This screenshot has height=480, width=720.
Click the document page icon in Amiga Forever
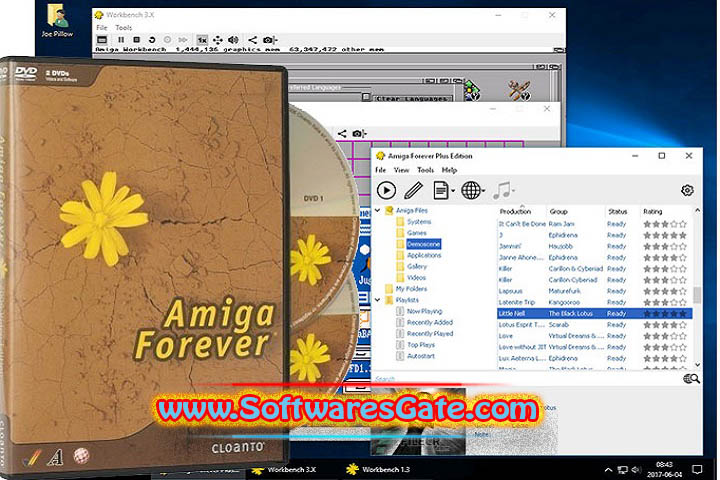point(441,190)
